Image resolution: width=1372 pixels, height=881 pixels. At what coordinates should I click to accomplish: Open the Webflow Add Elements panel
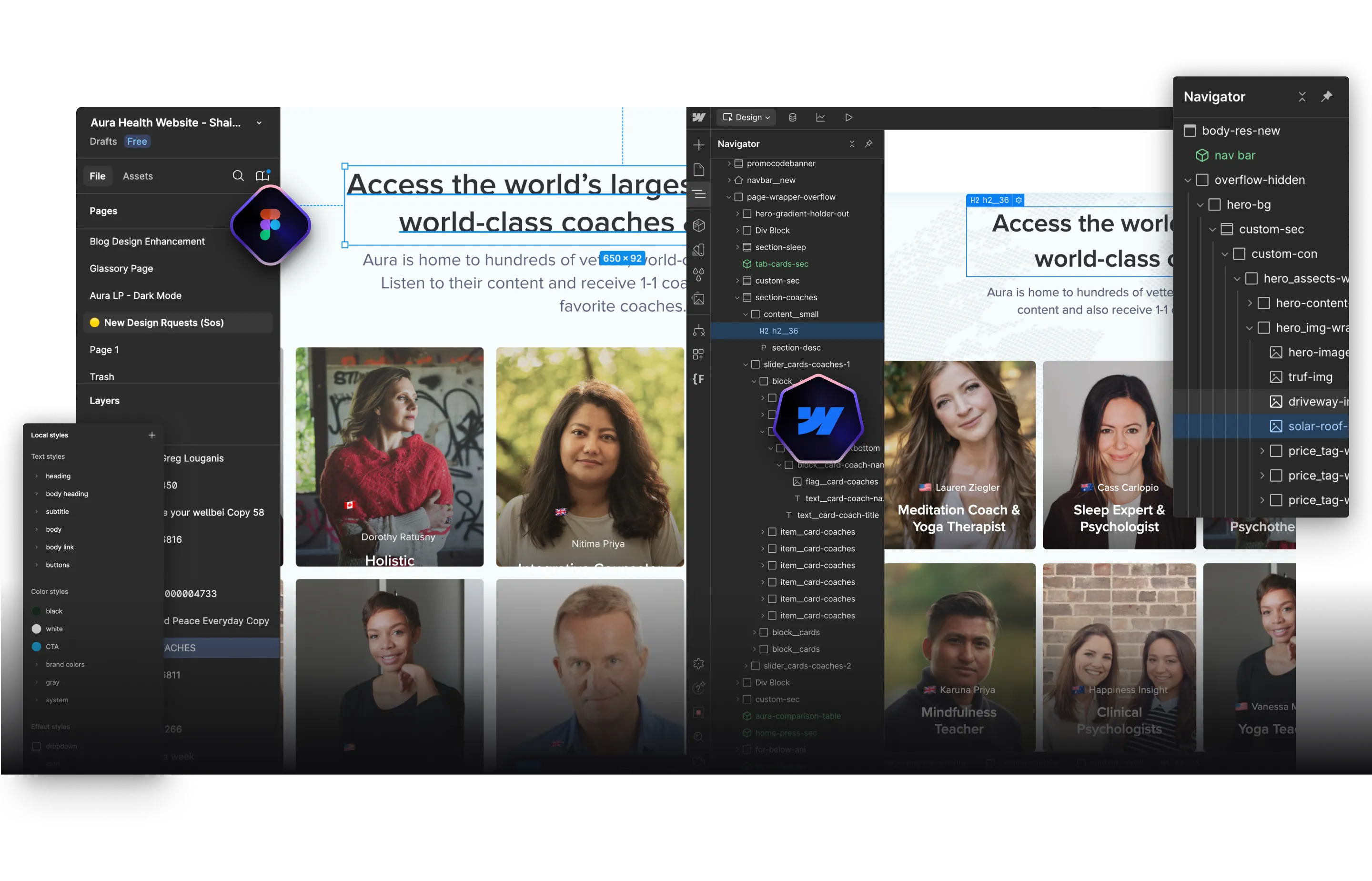(x=698, y=145)
